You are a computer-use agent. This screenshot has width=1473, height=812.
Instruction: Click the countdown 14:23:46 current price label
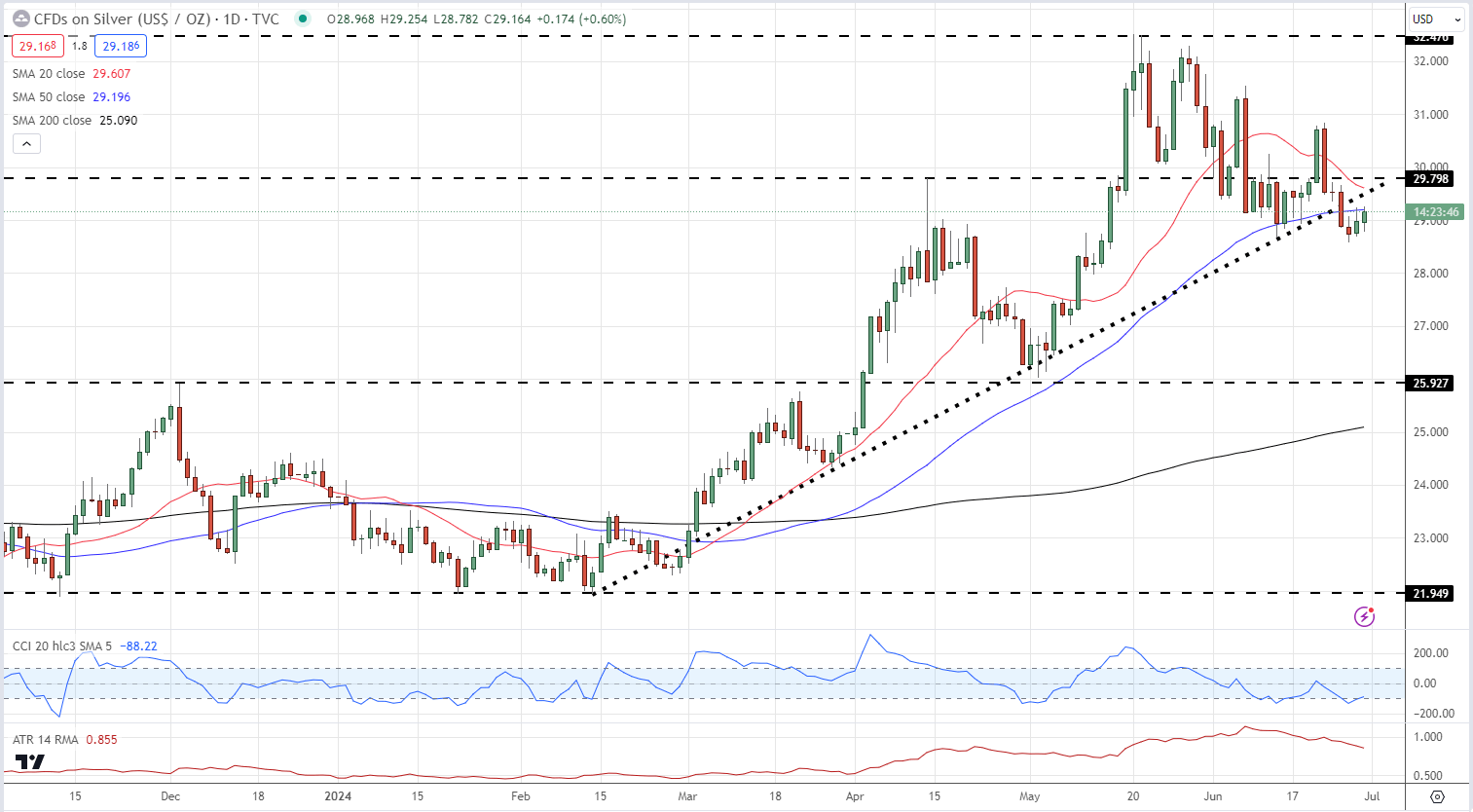pyautogui.click(x=1436, y=211)
